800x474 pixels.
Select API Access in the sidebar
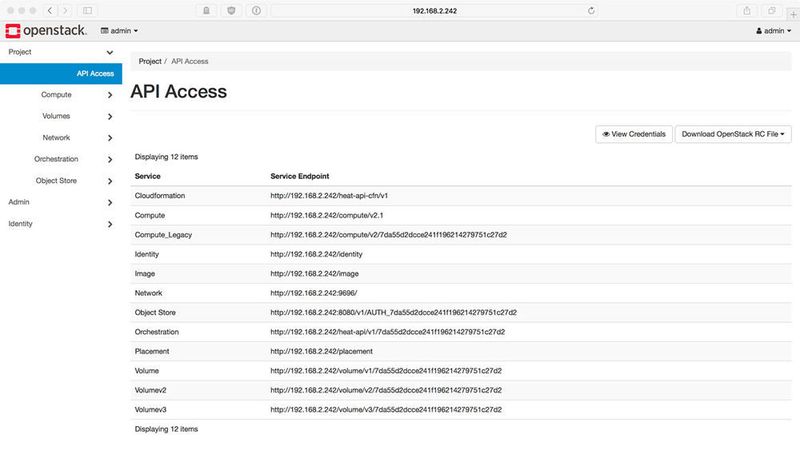point(61,73)
